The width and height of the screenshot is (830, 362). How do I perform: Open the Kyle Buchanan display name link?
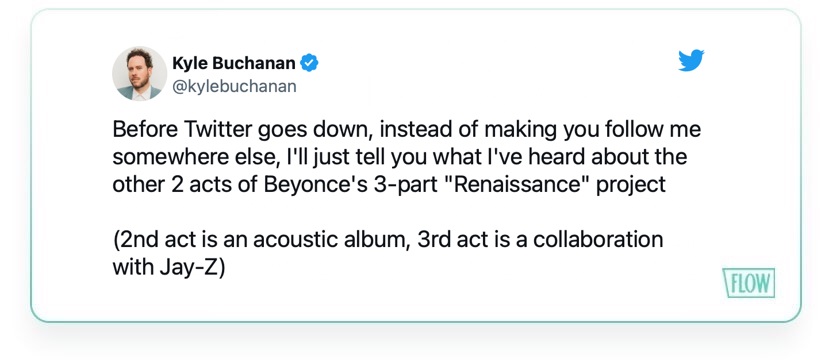click(233, 64)
